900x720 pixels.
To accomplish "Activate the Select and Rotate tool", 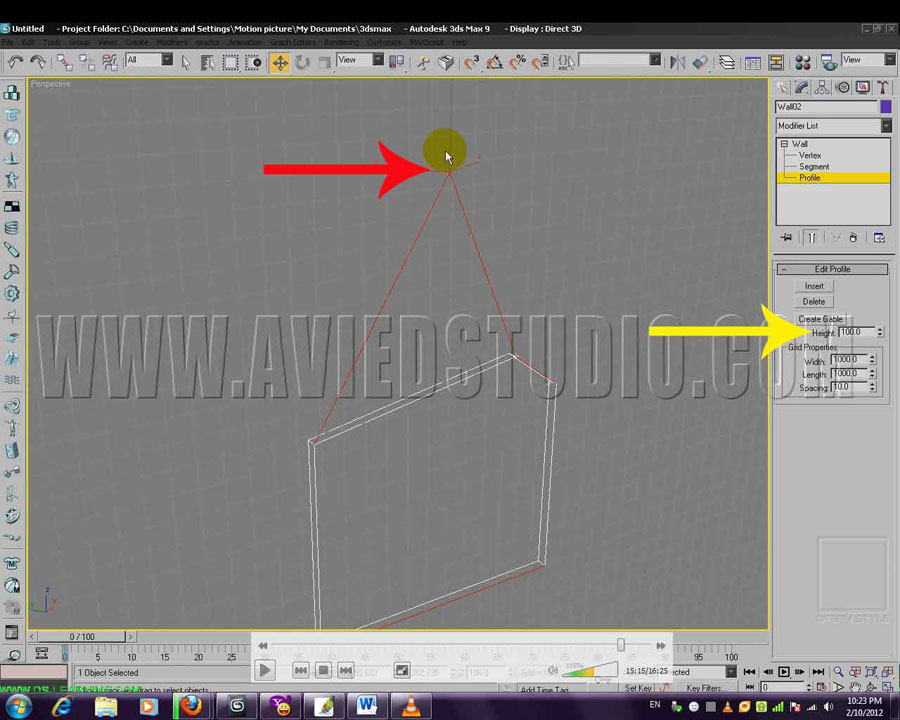I will pos(302,62).
